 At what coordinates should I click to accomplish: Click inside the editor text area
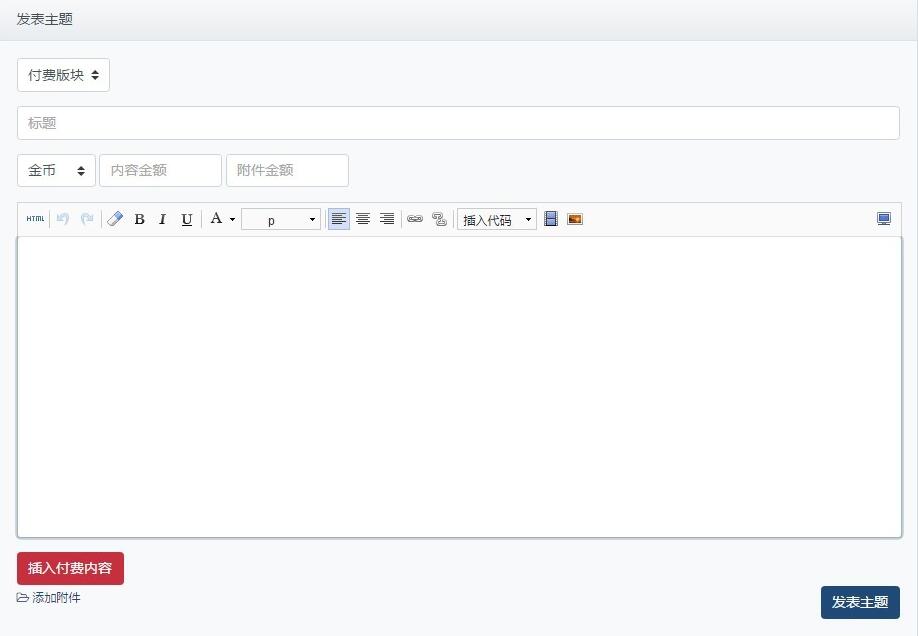point(460,387)
